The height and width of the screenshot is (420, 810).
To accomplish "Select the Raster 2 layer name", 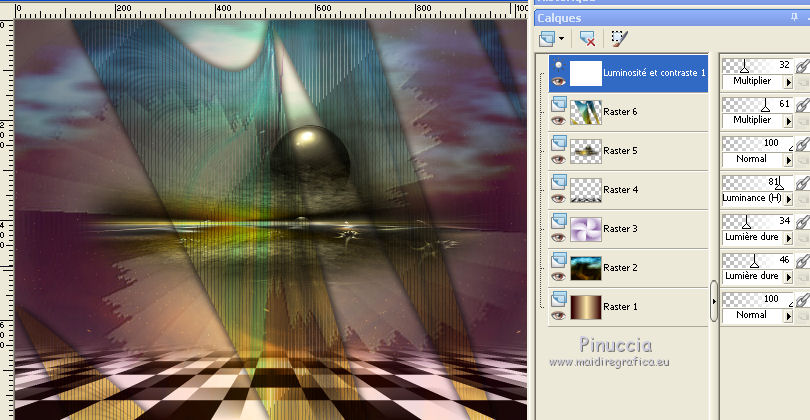I will 620,268.
